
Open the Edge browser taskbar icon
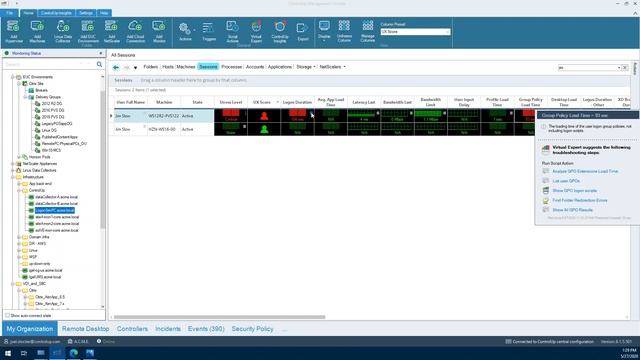click(x=73, y=353)
